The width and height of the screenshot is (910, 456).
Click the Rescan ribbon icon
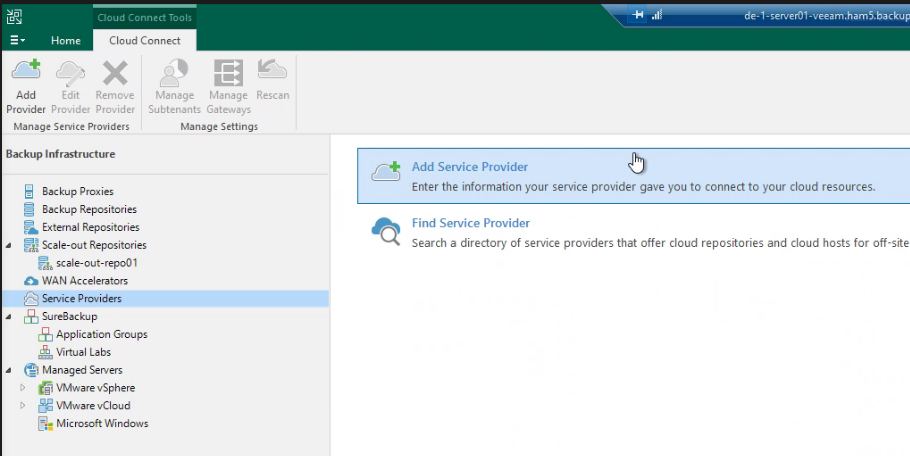coord(272,71)
